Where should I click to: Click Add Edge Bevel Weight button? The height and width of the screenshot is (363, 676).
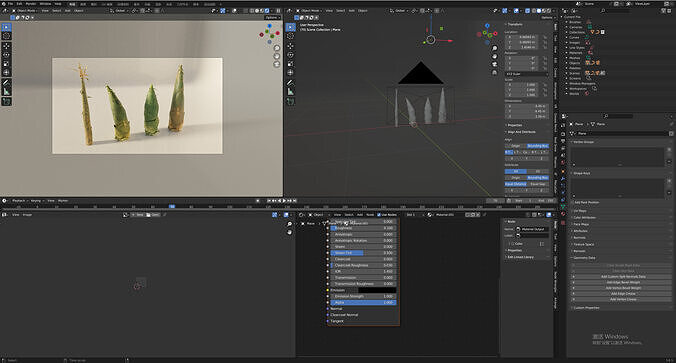[623, 282]
